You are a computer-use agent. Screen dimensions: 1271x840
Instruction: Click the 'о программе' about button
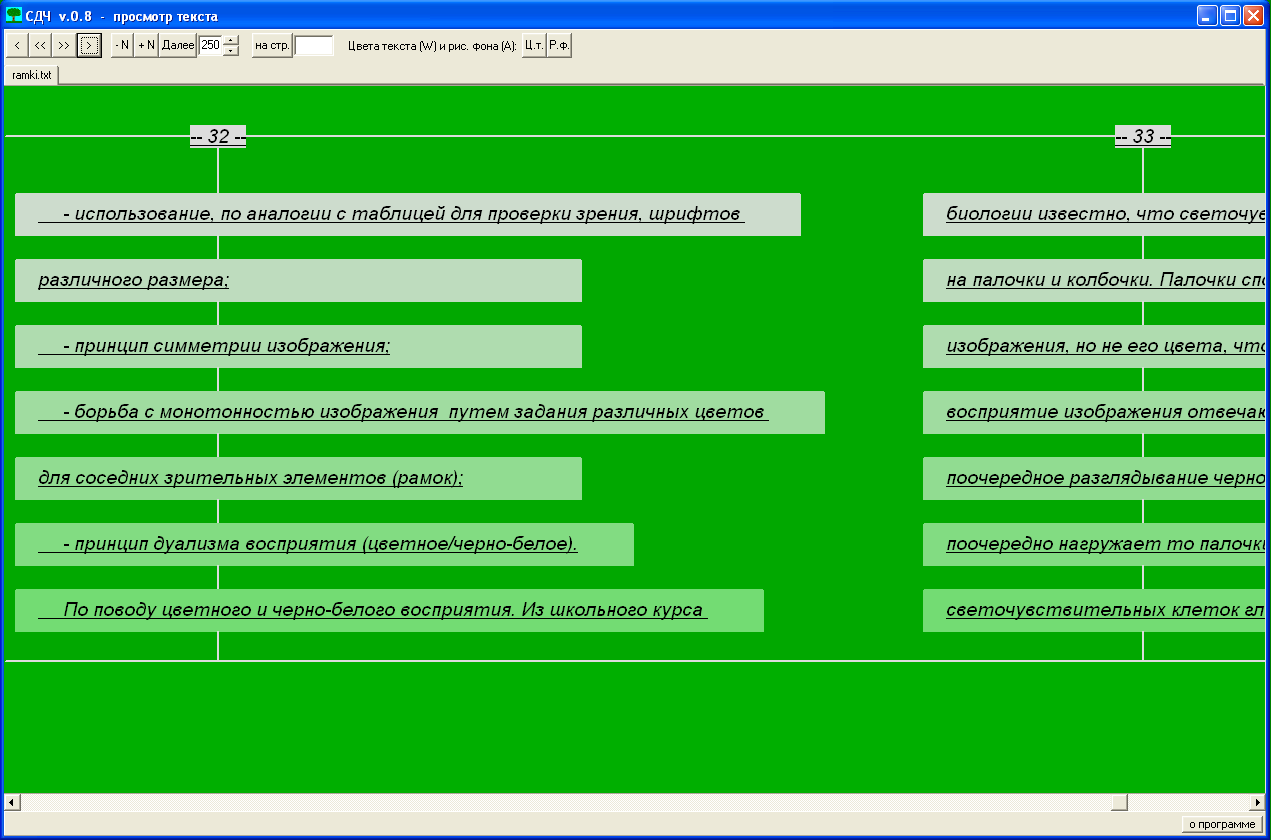(x=1222, y=824)
